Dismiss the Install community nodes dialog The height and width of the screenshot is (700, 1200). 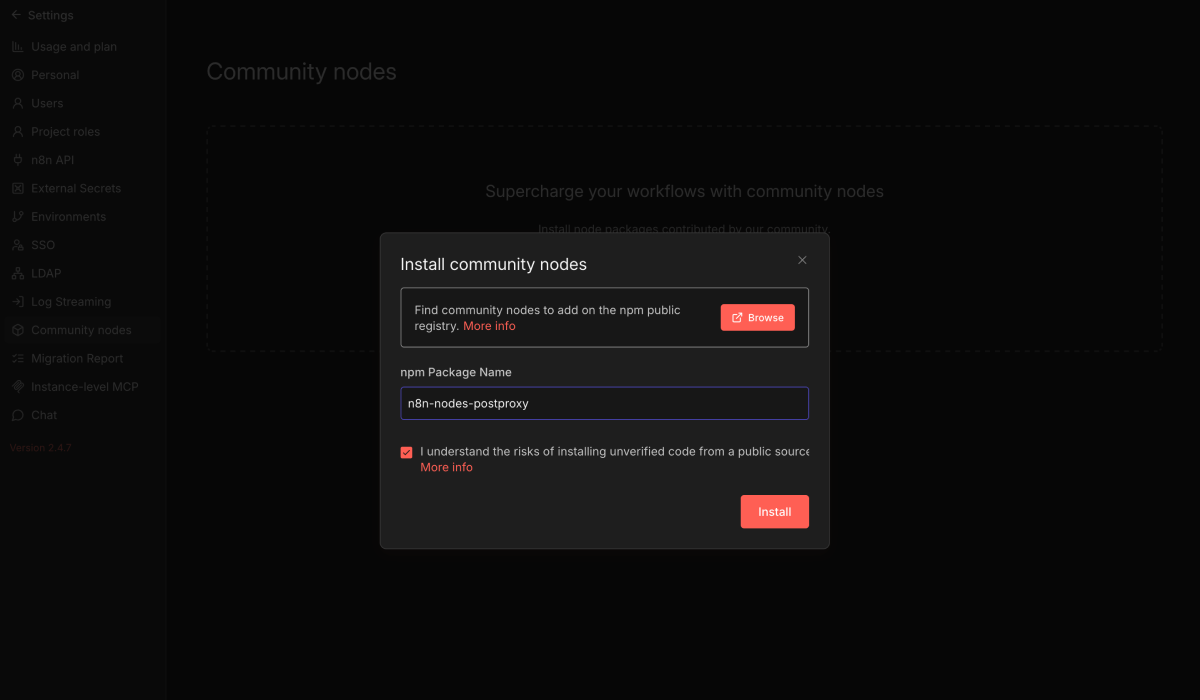[x=802, y=259]
